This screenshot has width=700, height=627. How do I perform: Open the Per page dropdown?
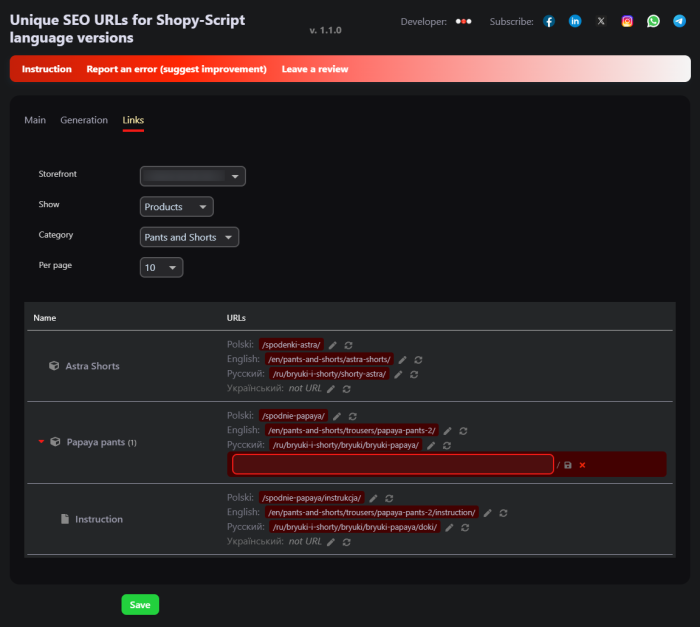(x=161, y=268)
